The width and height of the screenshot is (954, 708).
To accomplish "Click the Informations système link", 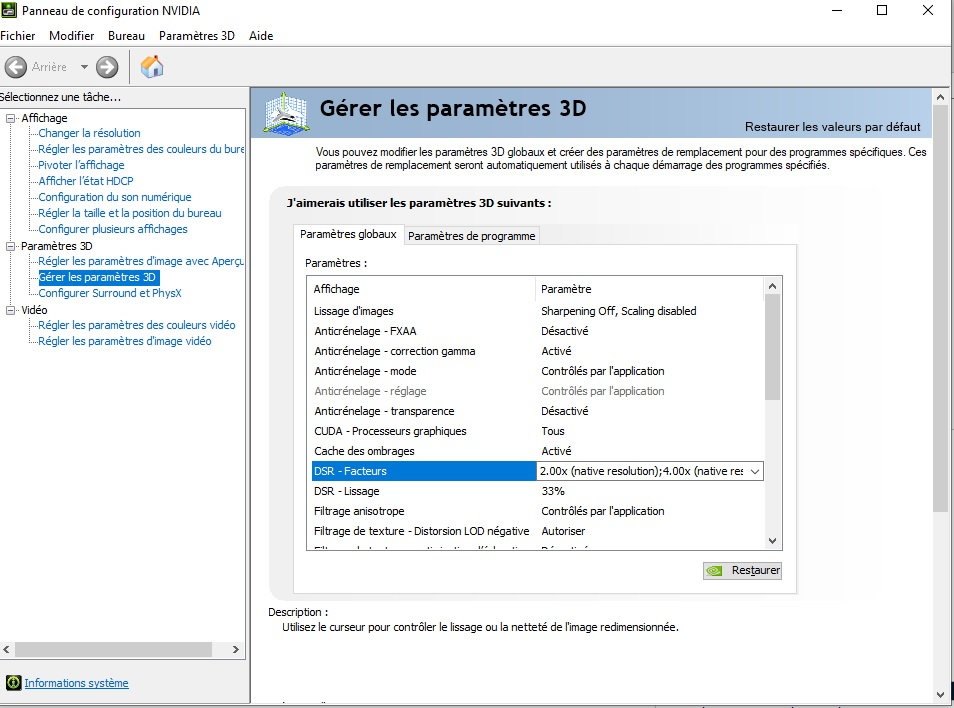I will [76, 683].
